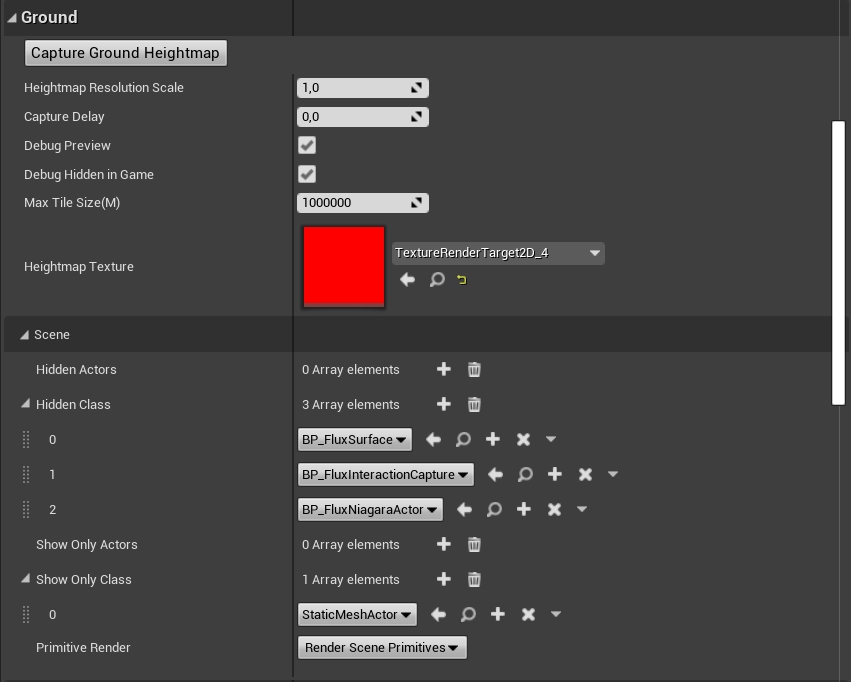This screenshot has width=851, height=682.
Task: Edit the Max Tile Size field
Action: [363, 203]
